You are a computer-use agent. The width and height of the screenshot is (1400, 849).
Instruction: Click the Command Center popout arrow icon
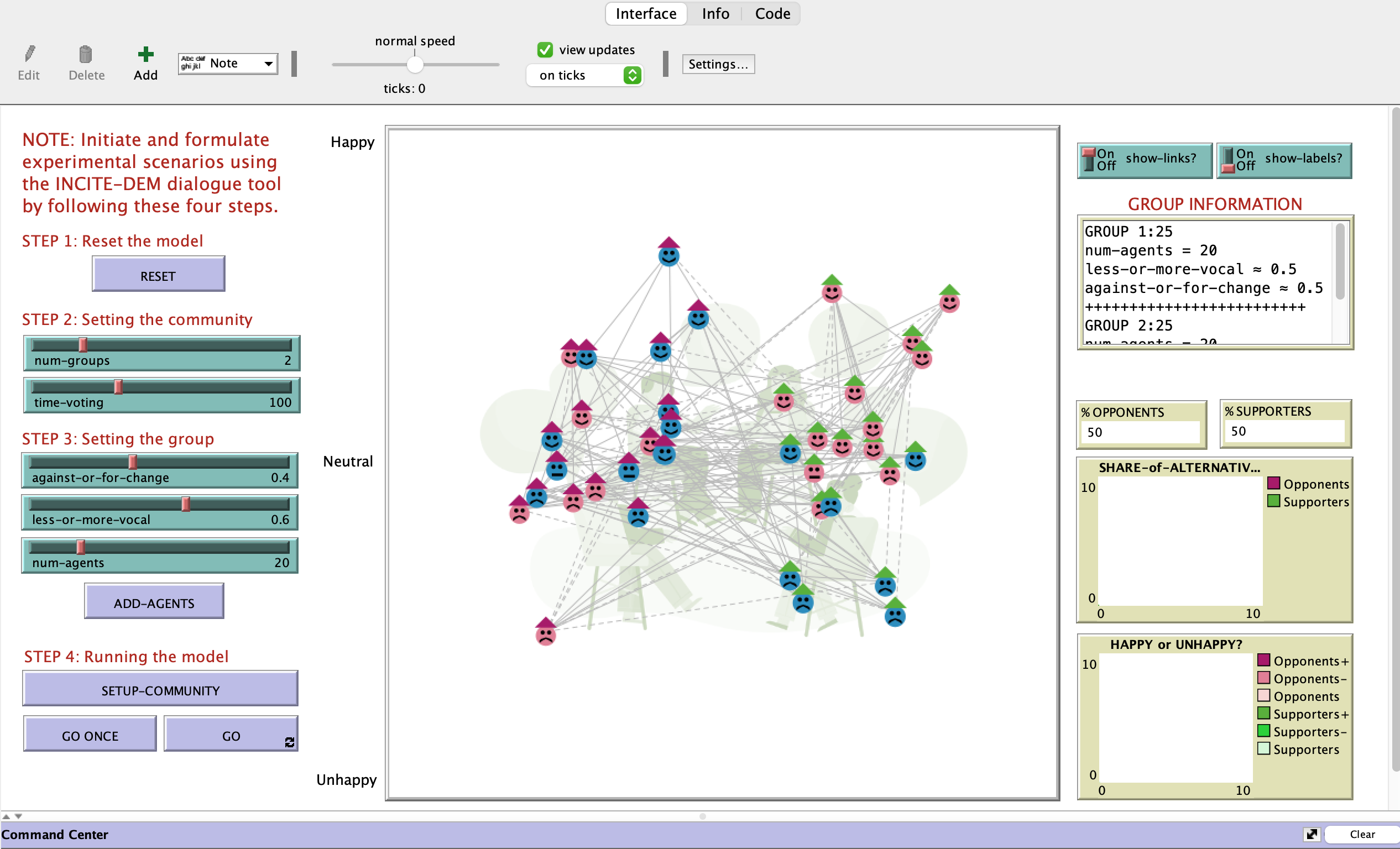coord(1312,834)
